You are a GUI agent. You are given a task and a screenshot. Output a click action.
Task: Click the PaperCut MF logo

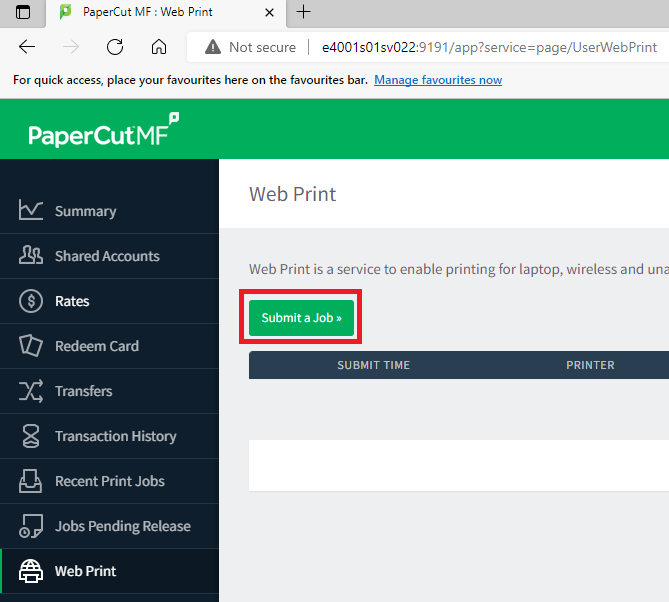(104, 130)
